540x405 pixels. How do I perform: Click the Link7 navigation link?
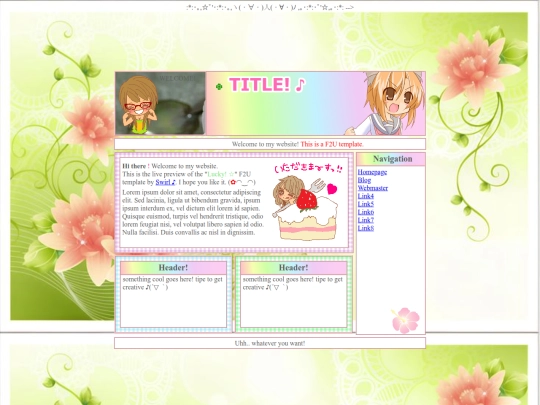click(x=365, y=220)
